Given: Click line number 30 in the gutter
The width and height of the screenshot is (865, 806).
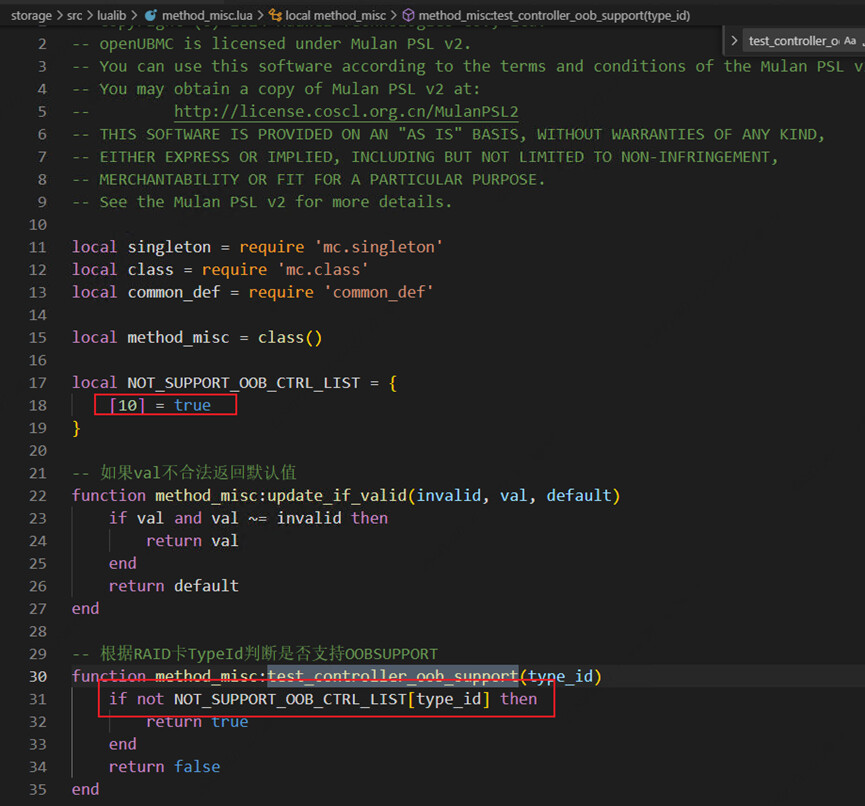Looking at the screenshot, I should click(x=36, y=676).
